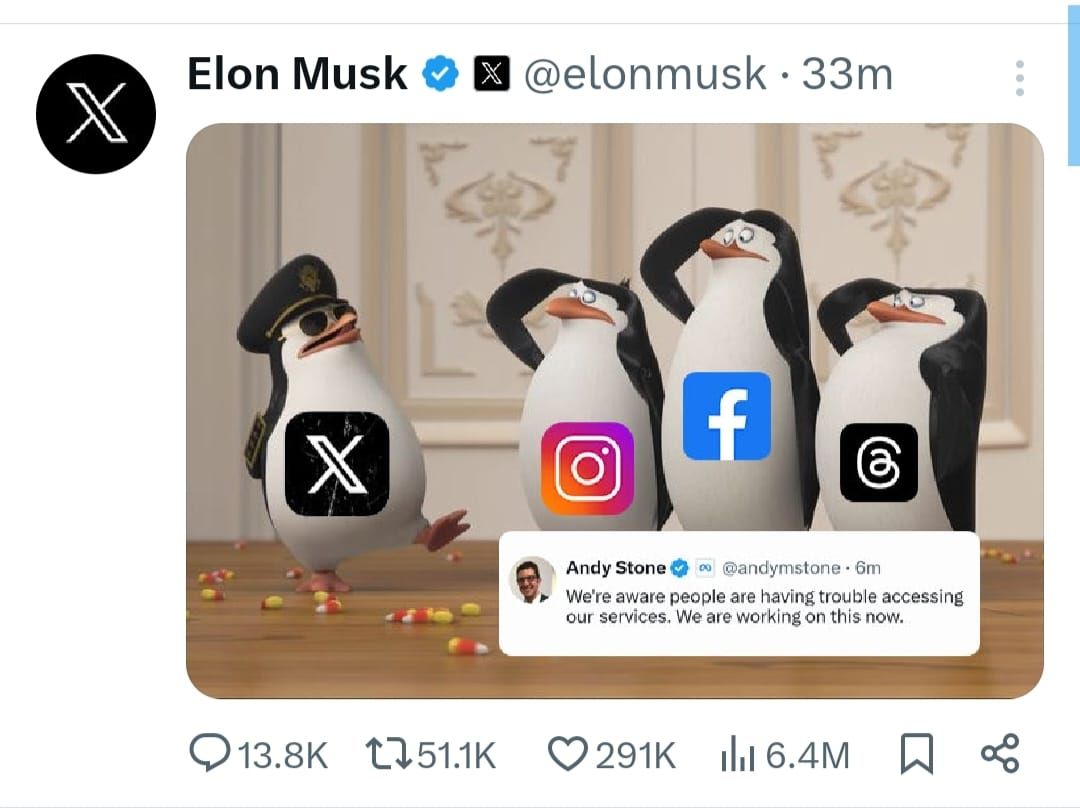Click the Andy Stone tweet screenshot in the image
This screenshot has width=1080, height=808.
(x=739, y=594)
